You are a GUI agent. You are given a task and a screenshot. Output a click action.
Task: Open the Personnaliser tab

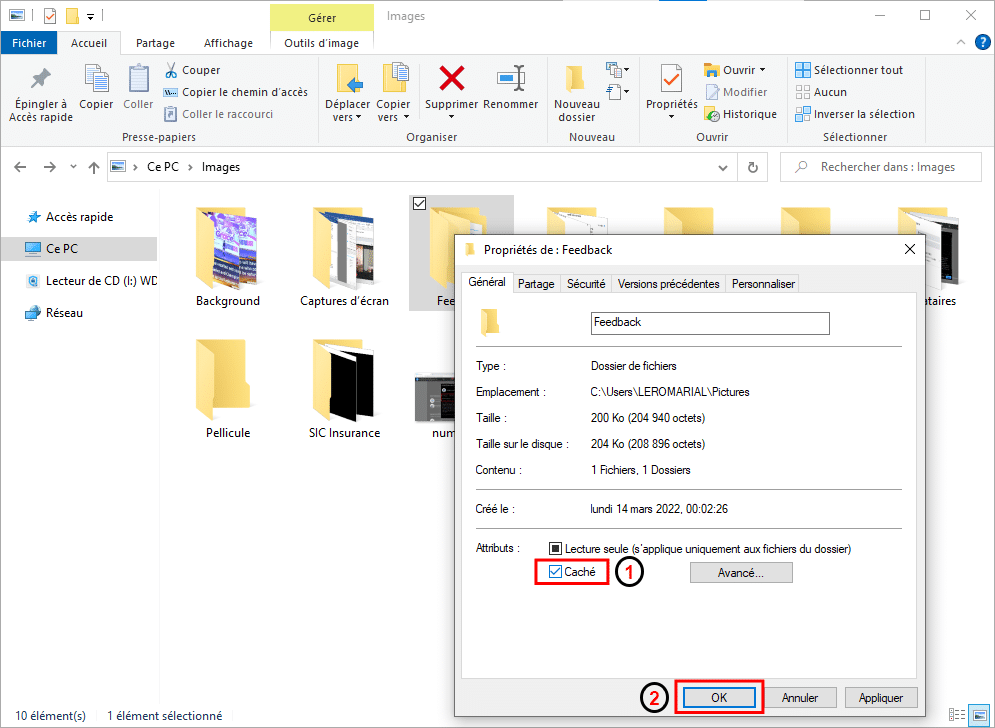pos(763,284)
